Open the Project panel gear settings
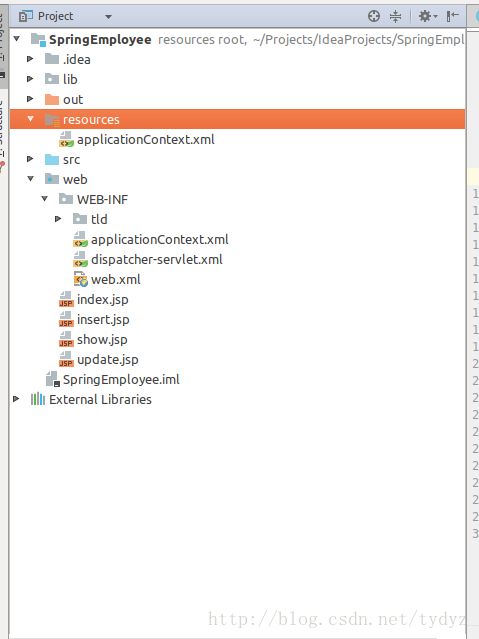Viewport: 479px width, 639px height. click(x=428, y=16)
